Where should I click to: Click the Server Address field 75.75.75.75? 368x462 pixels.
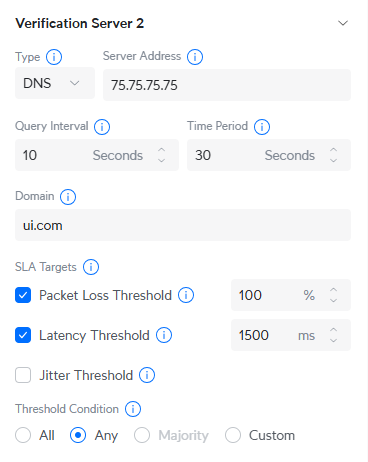pos(227,85)
